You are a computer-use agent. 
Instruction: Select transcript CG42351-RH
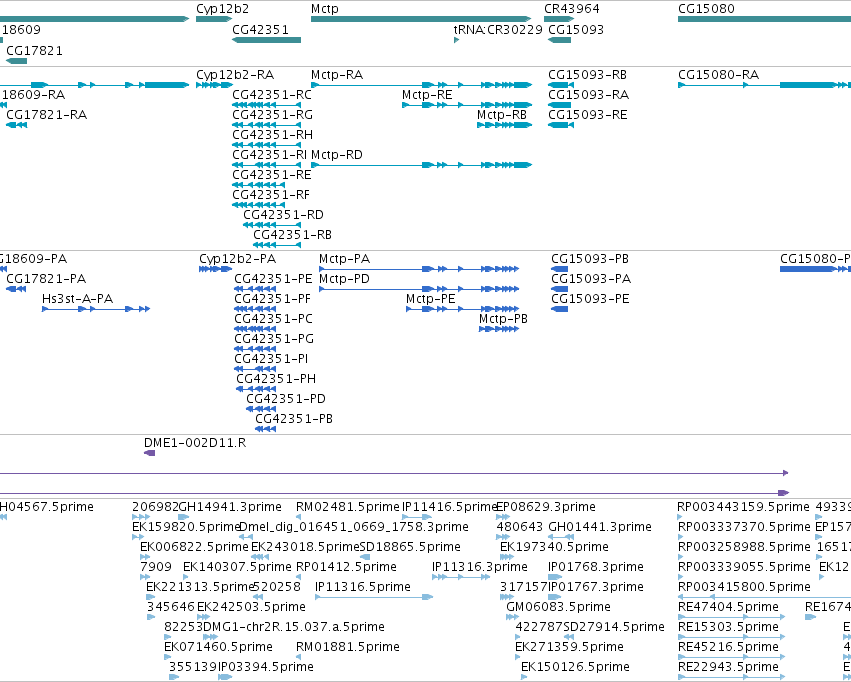(x=272, y=135)
